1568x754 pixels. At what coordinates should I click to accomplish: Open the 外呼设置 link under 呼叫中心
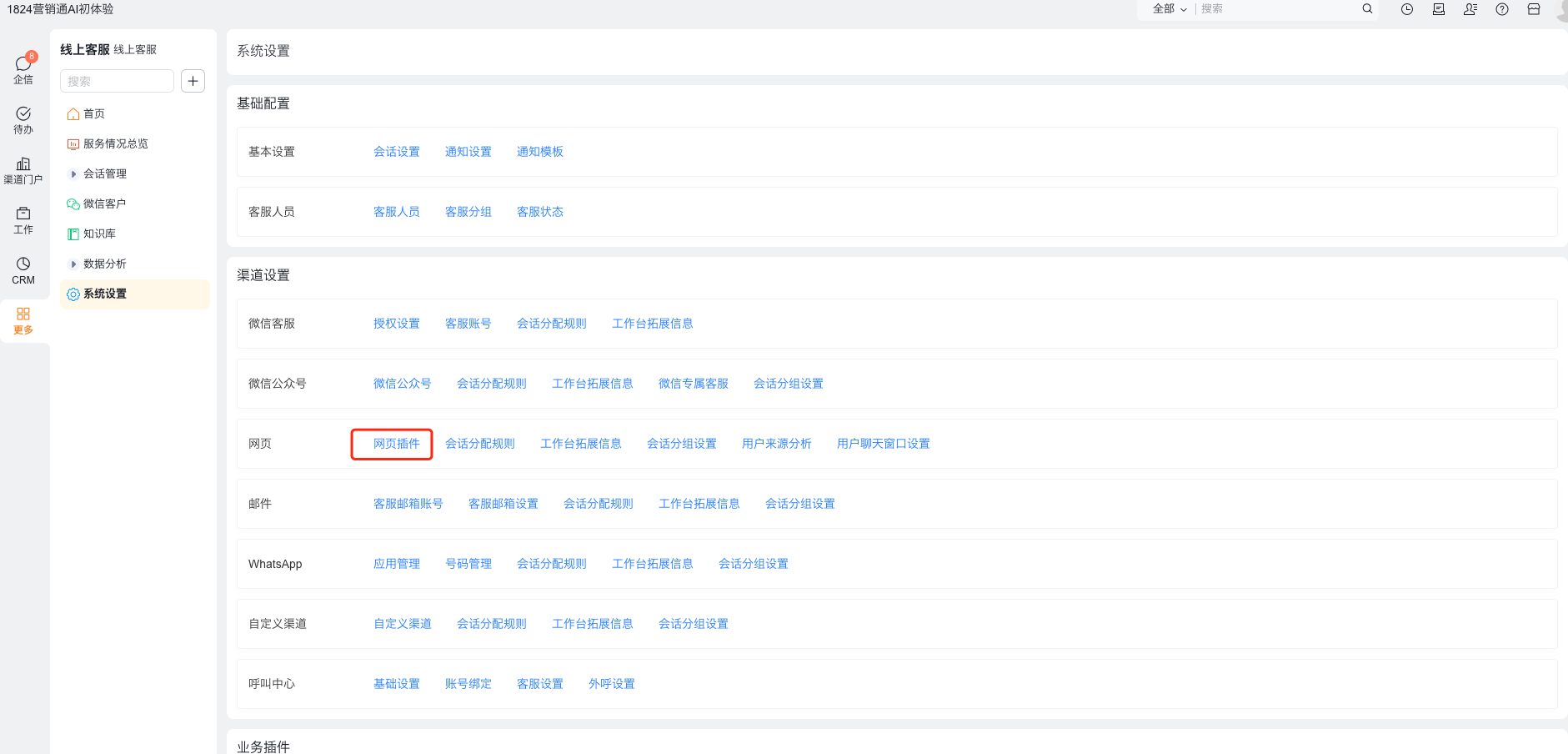pyautogui.click(x=611, y=684)
